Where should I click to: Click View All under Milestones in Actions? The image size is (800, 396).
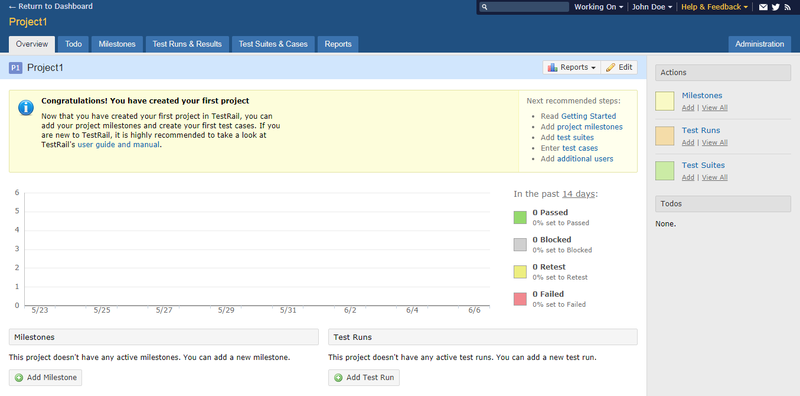715,108
